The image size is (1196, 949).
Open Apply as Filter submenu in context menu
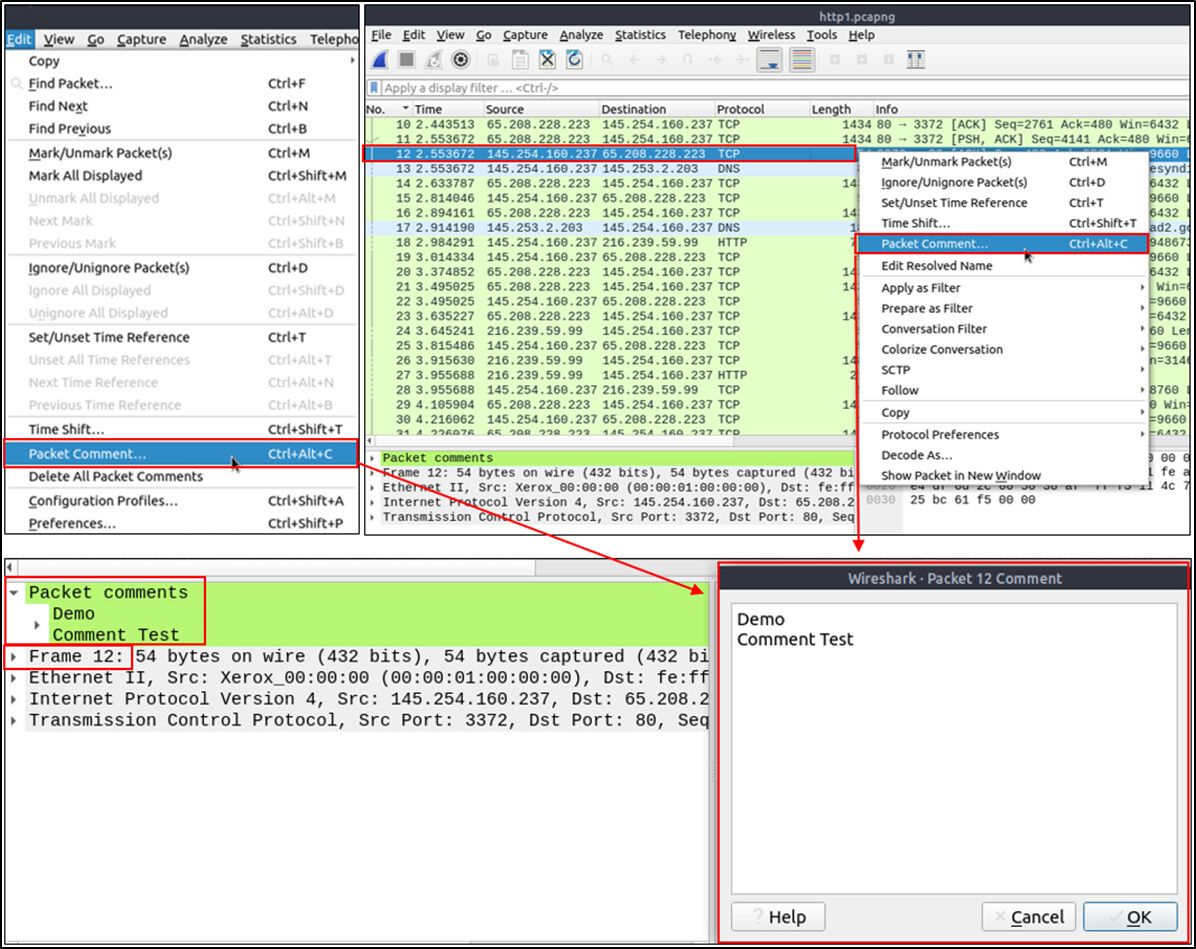point(1003,288)
